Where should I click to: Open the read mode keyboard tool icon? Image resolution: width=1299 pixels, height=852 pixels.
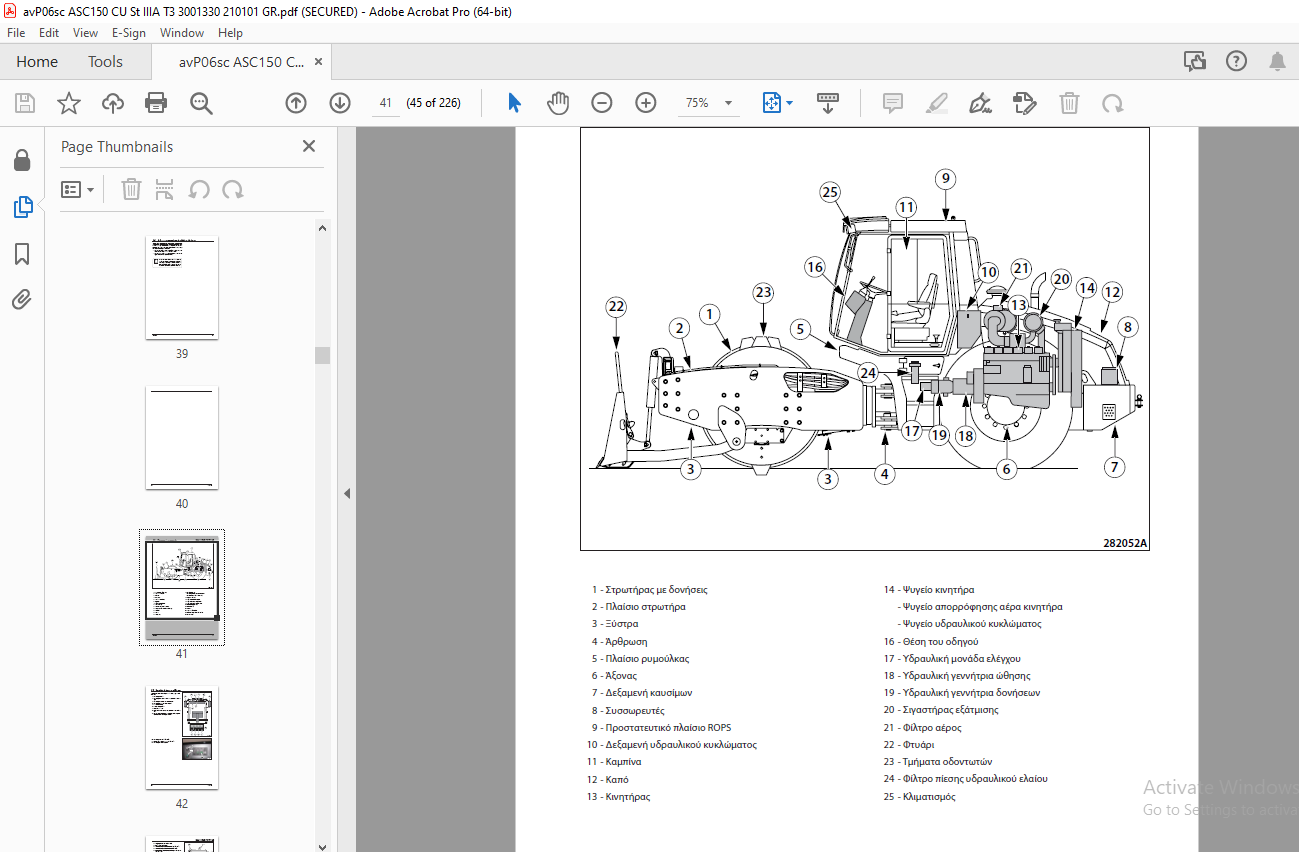pos(828,103)
